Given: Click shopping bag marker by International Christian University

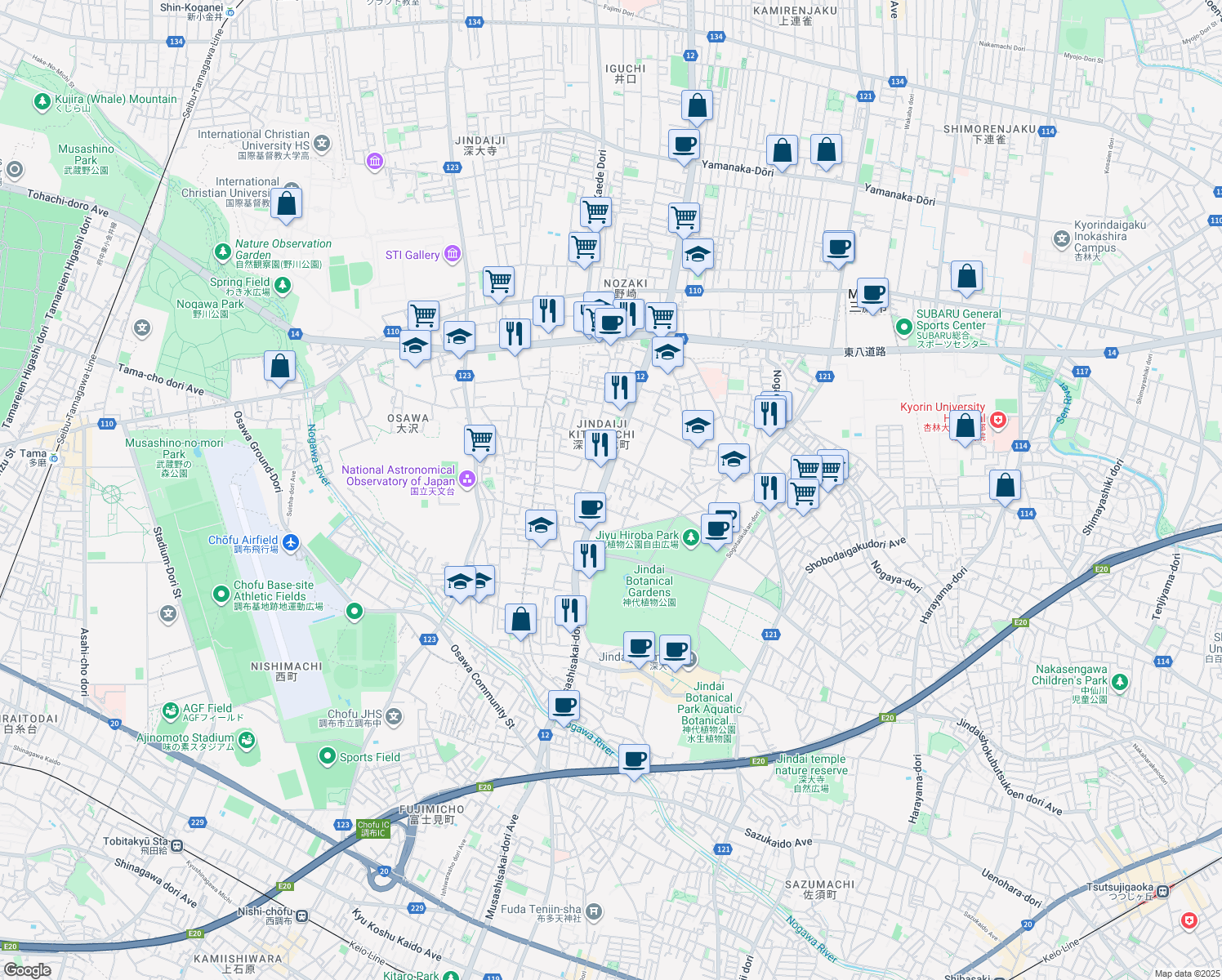Looking at the screenshot, I should [287, 204].
